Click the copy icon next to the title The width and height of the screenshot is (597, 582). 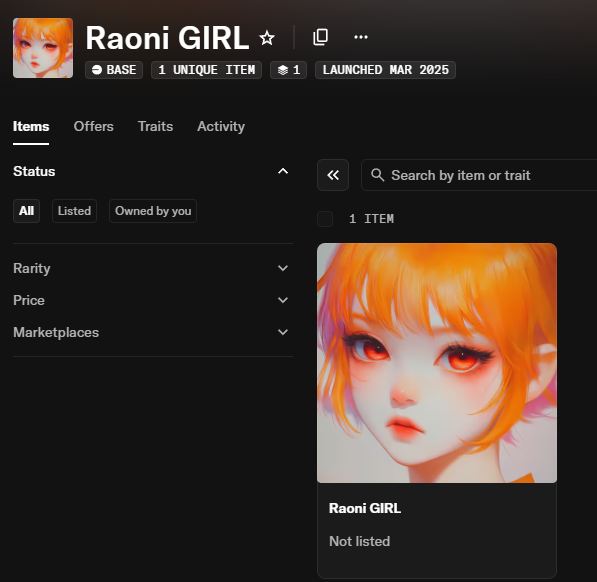[x=320, y=37]
